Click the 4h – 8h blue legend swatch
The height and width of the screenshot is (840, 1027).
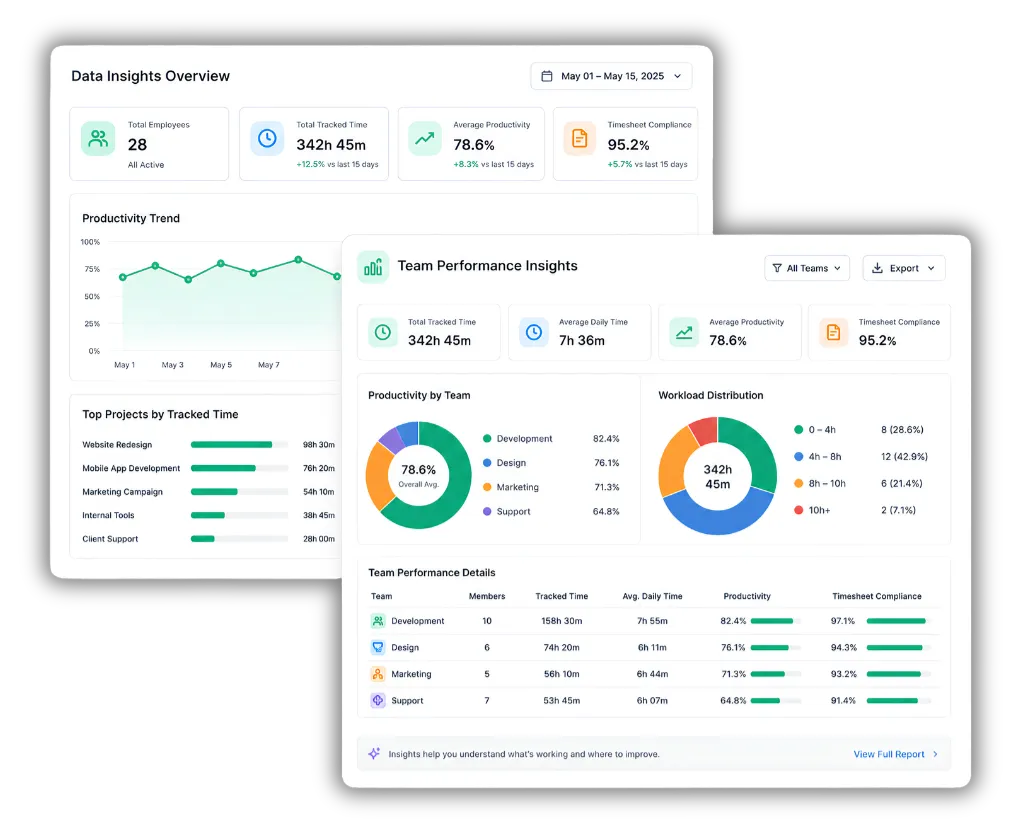click(798, 457)
